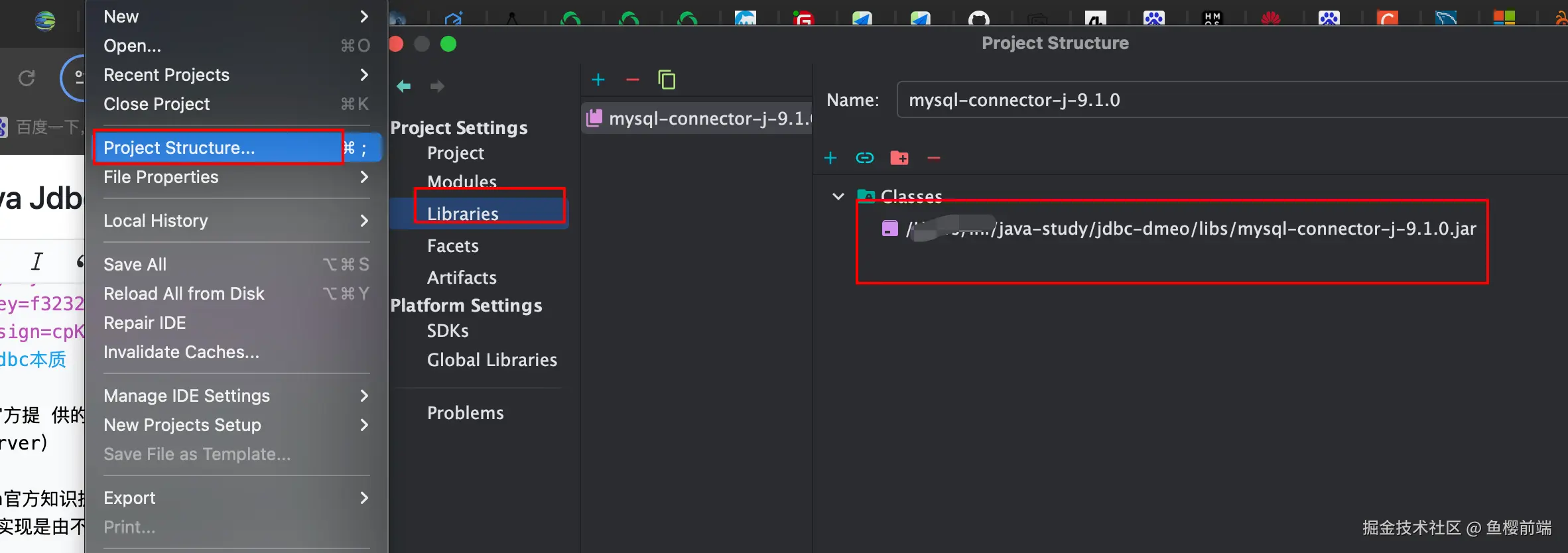This screenshot has height=553, width=1568.
Task: Open the HMOS bookmark favicon
Action: click(x=1212, y=19)
